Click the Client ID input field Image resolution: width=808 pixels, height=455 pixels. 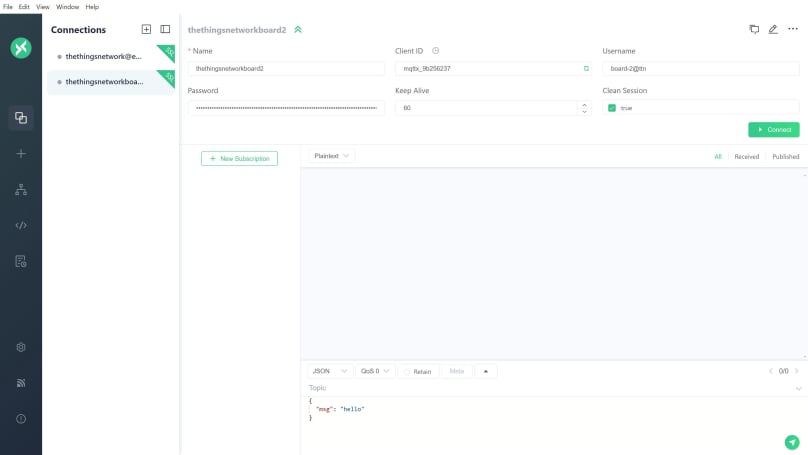point(493,69)
